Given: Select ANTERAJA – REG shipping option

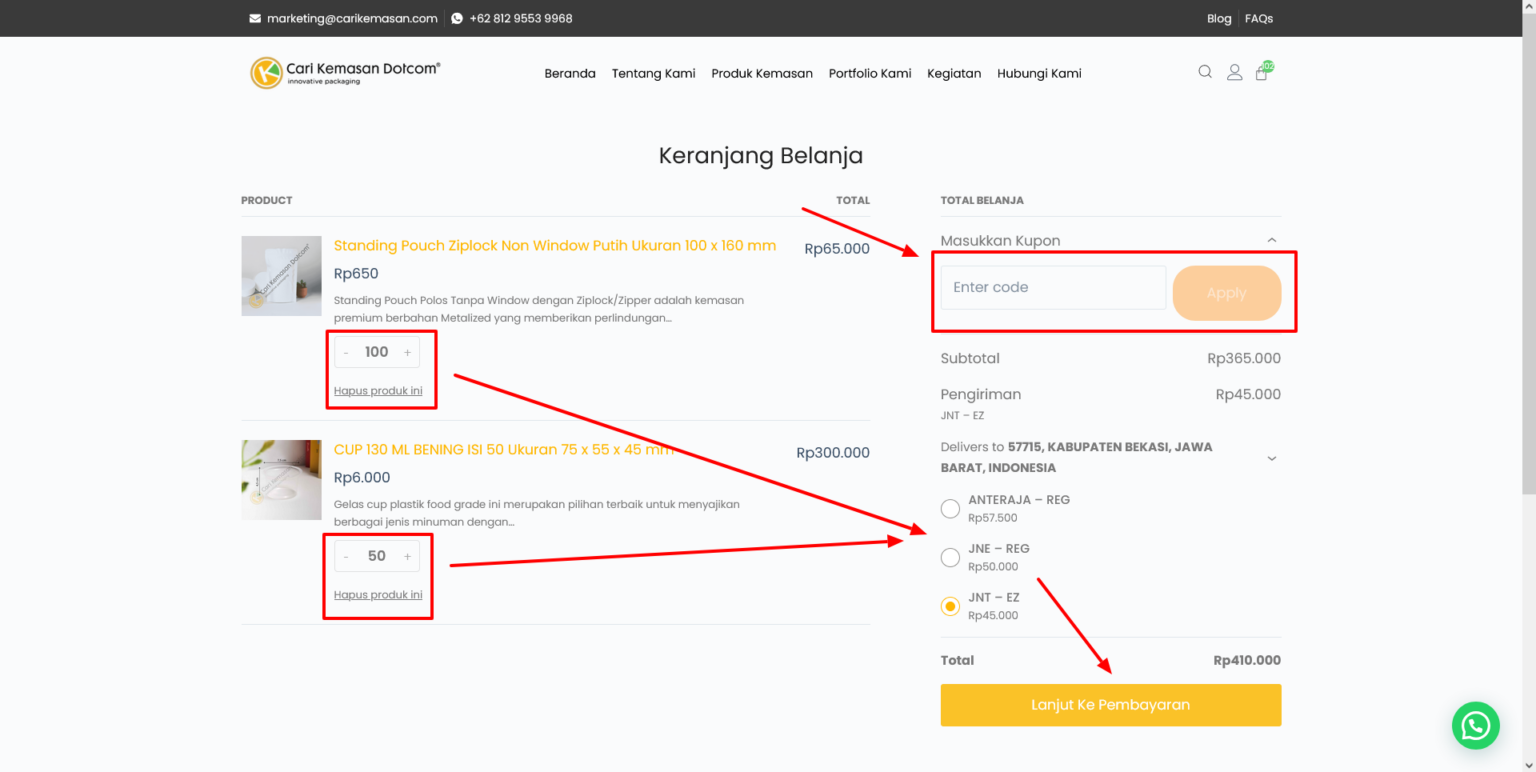Looking at the screenshot, I should point(950,509).
